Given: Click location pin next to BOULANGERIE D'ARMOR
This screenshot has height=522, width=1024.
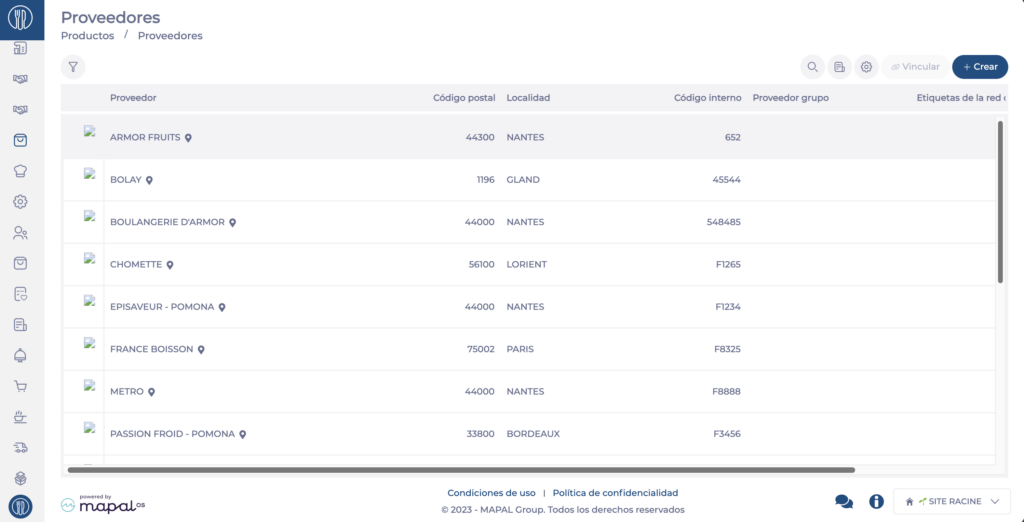Looking at the screenshot, I should pos(232,223).
